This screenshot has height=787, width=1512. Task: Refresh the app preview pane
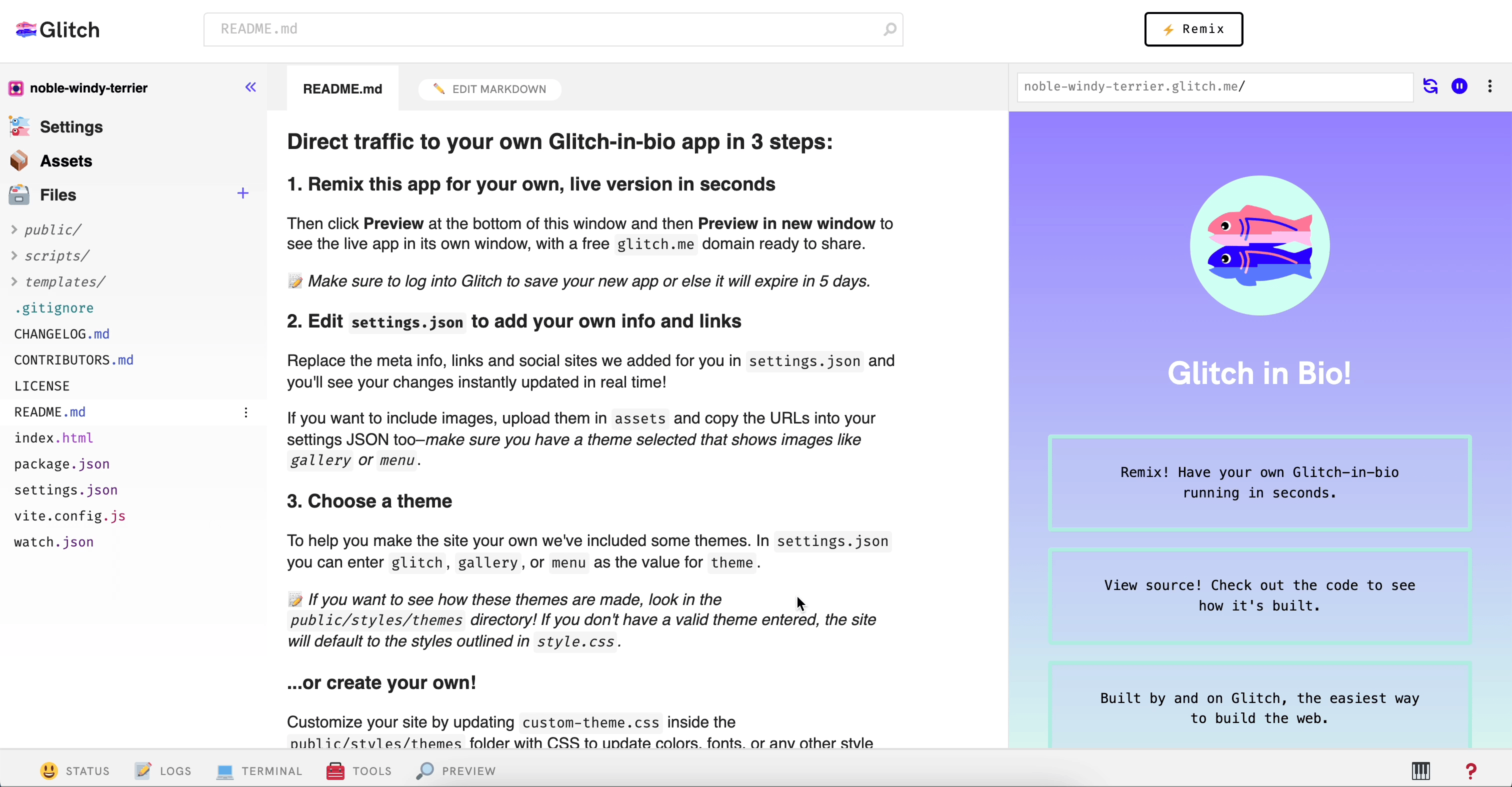click(1431, 86)
